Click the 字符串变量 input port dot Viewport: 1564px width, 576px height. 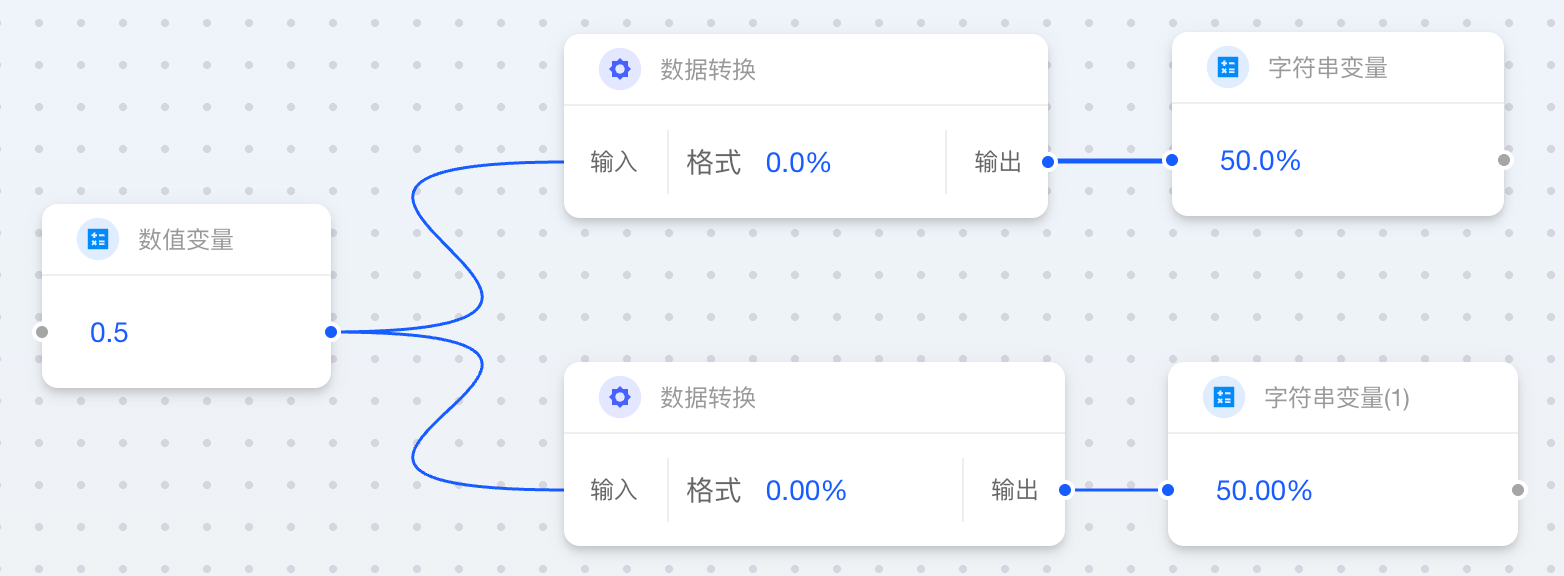1171,160
